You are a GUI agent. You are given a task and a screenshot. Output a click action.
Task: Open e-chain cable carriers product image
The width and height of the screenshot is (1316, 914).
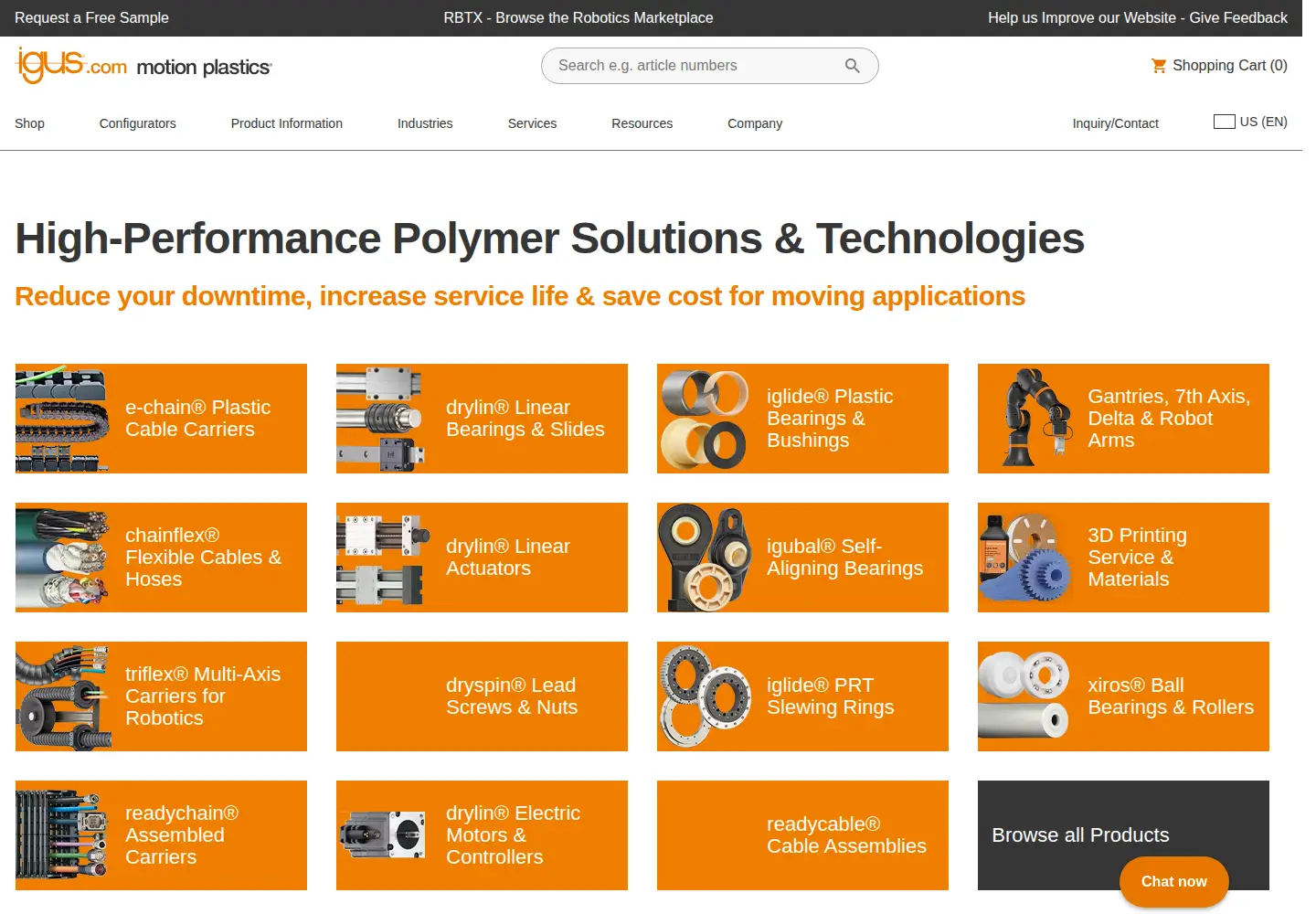tap(63, 419)
